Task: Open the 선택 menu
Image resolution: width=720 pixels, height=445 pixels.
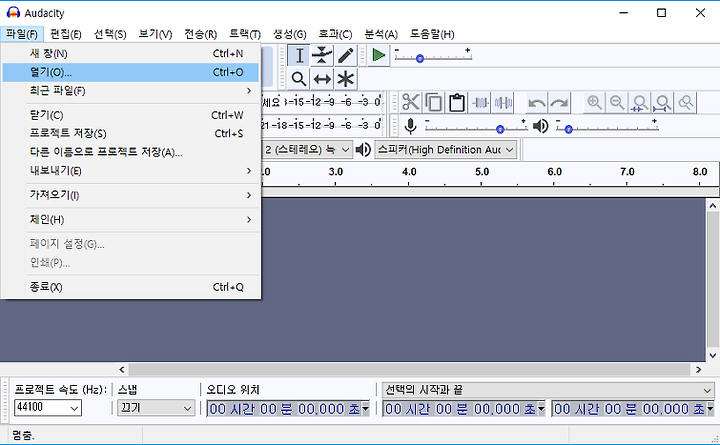Action: (110, 34)
